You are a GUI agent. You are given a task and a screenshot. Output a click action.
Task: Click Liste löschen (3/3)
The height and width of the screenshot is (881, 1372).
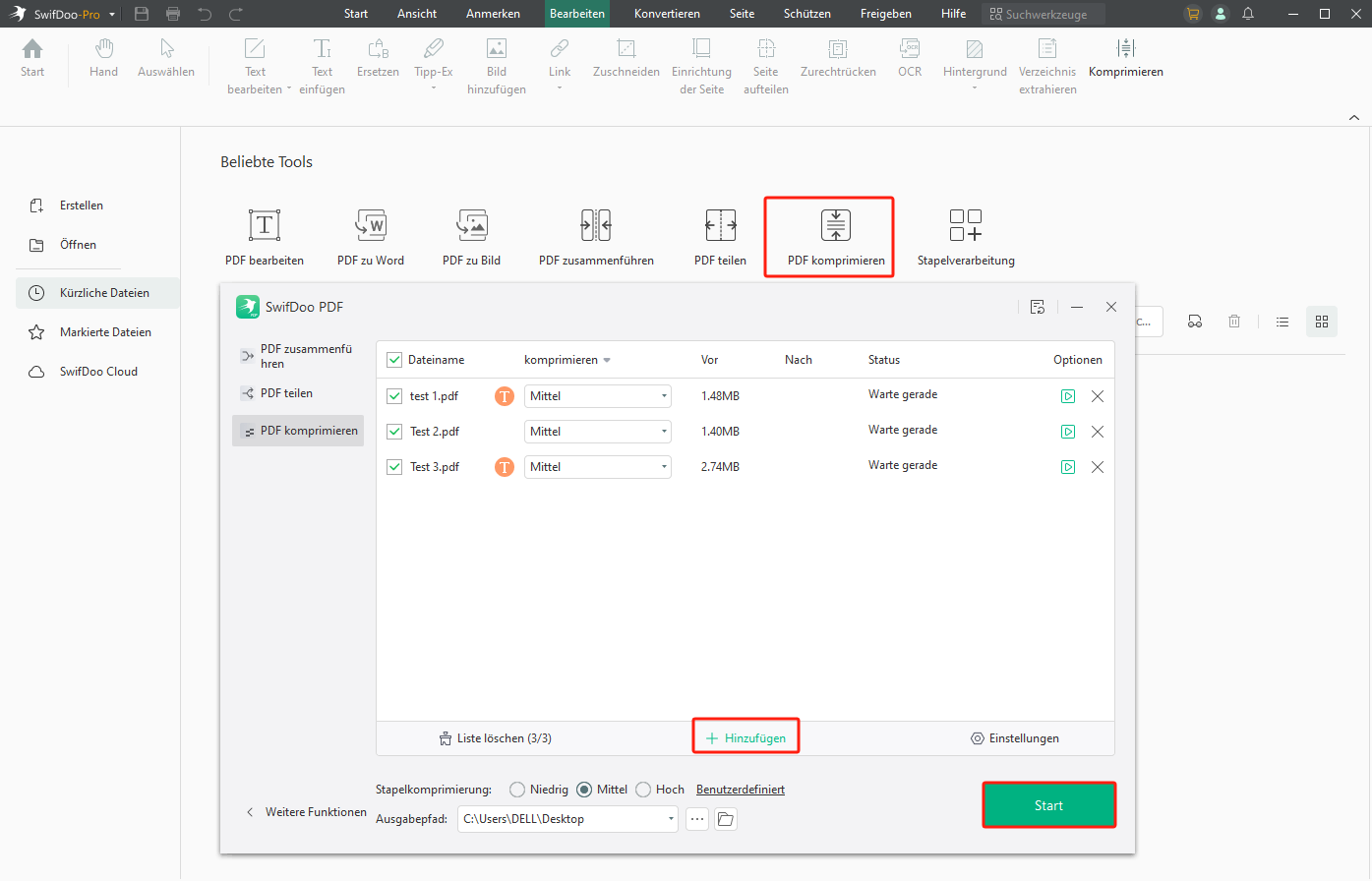pyautogui.click(x=495, y=738)
